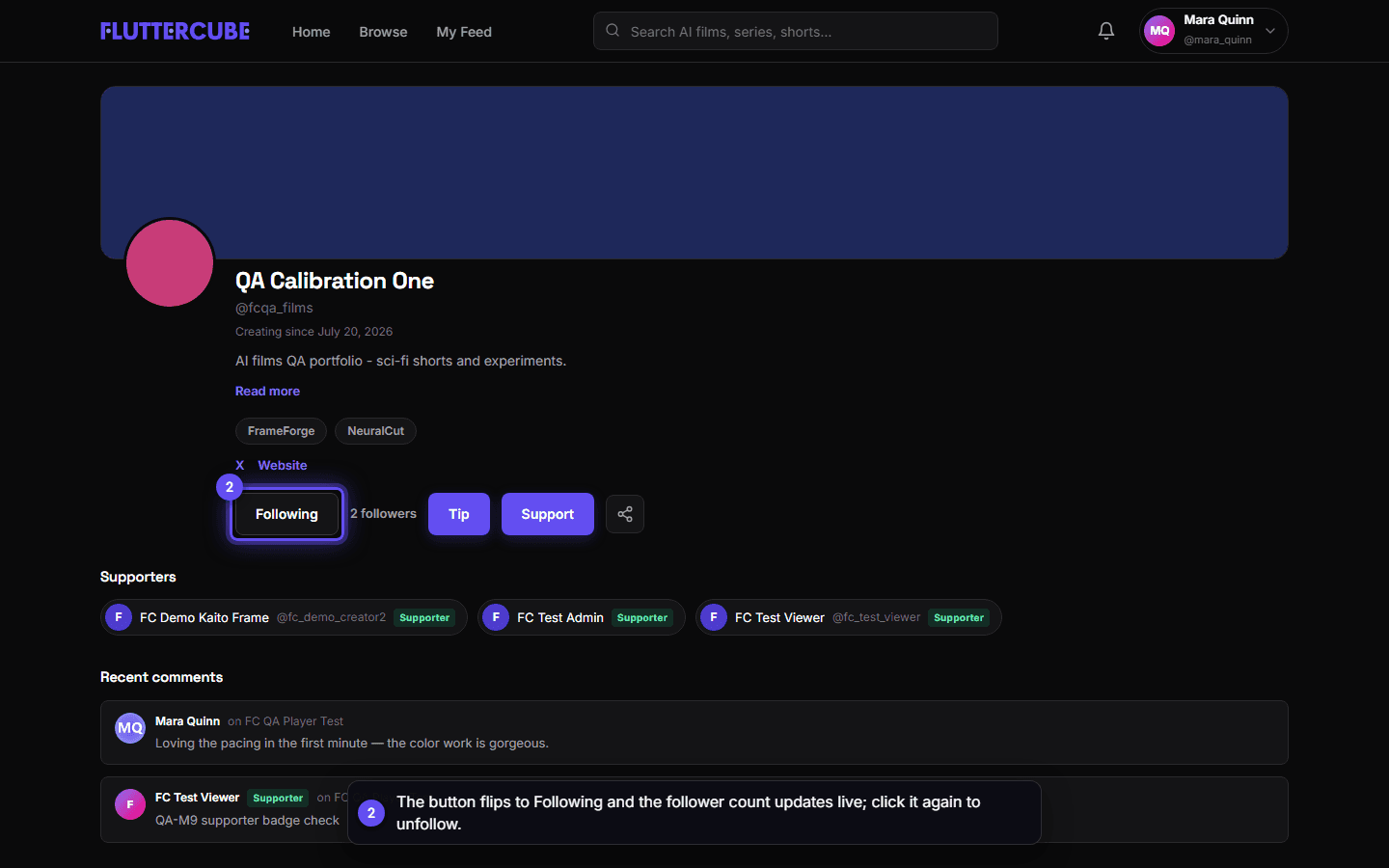Image resolution: width=1389 pixels, height=868 pixels.
Task: Click the @fcqa_films handle
Action: (x=274, y=308)
